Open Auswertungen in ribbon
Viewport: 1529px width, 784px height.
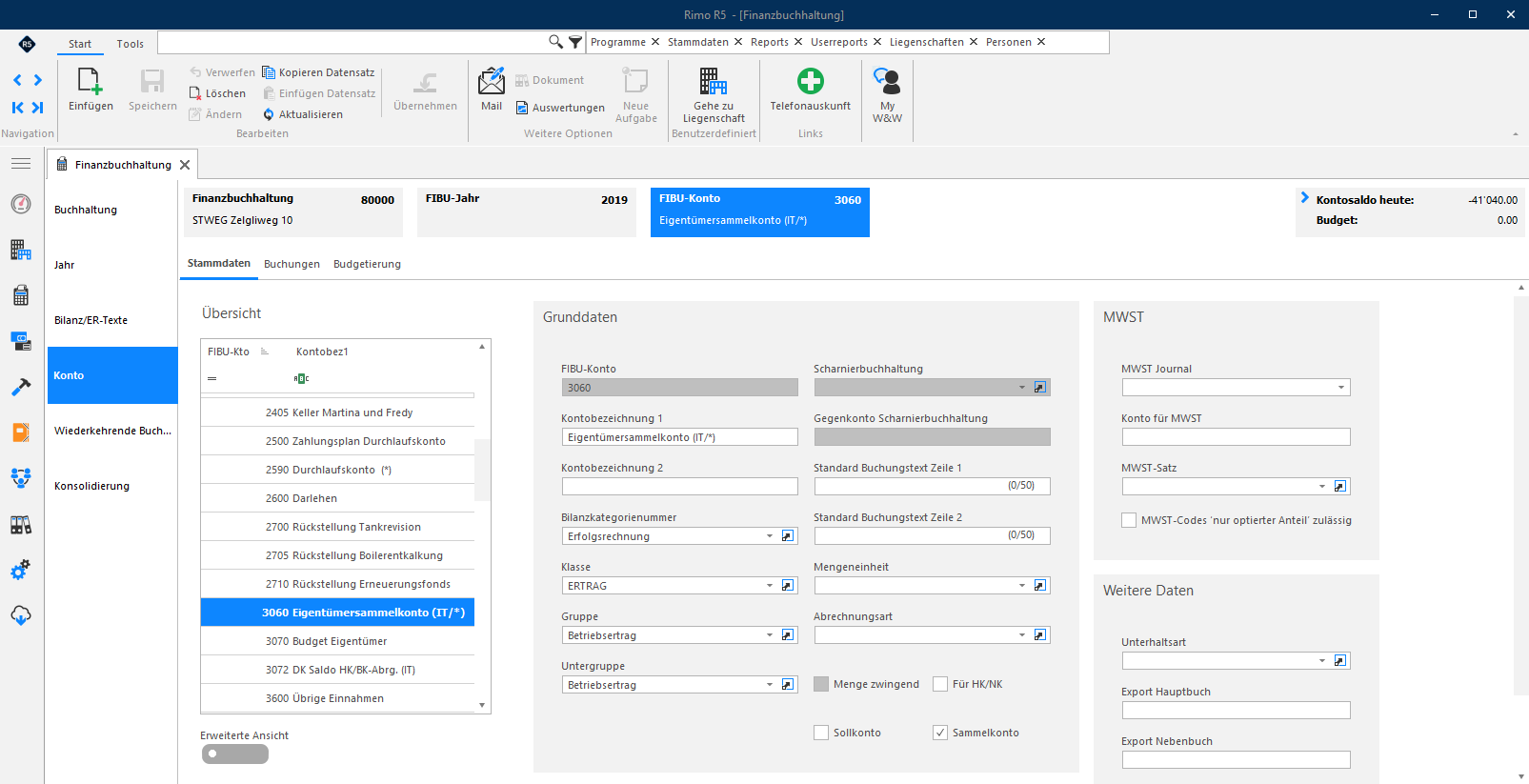click(x=560, y=108)
